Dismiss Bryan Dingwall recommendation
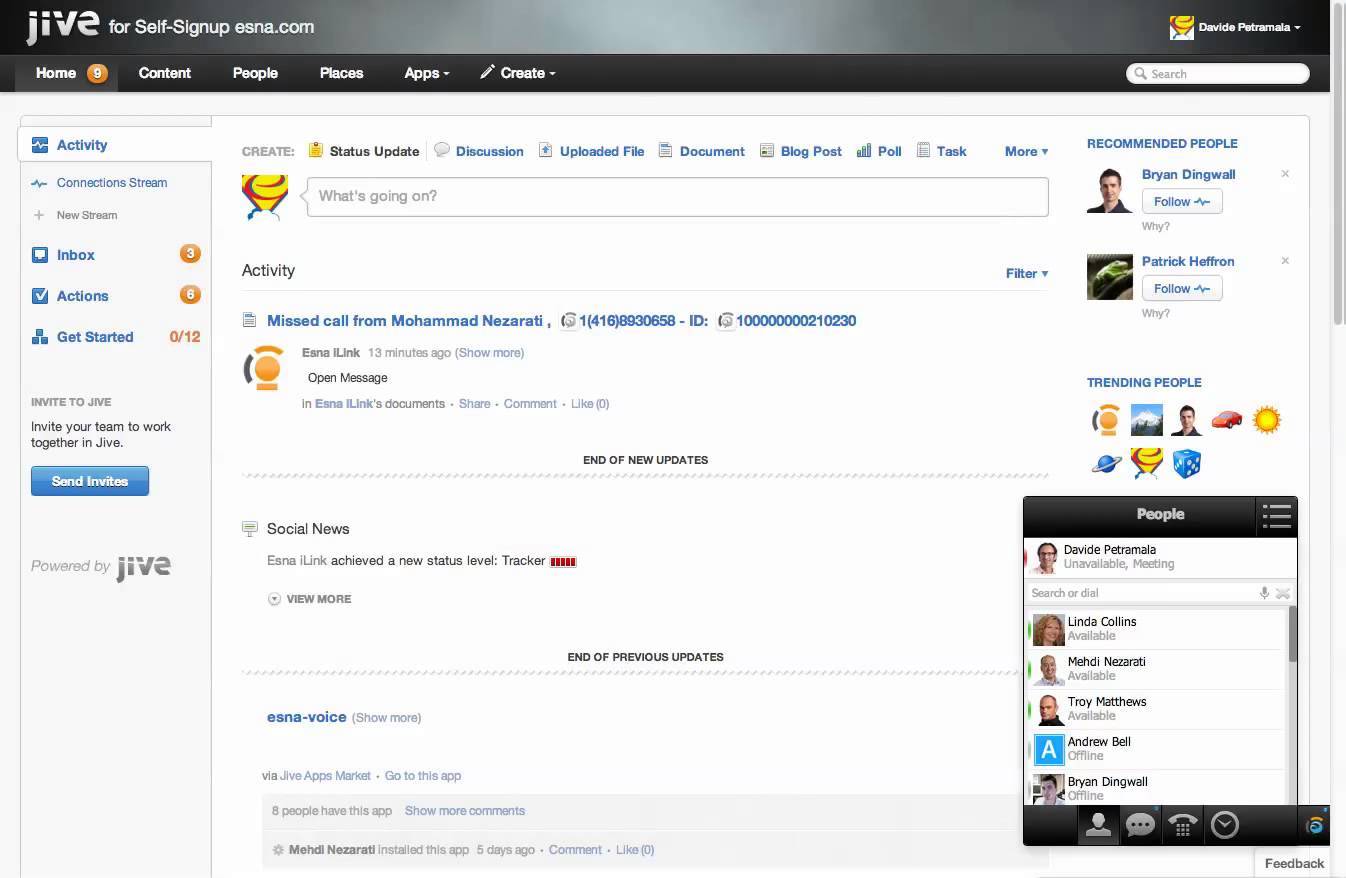1346x878 pixels. (1285, 174)
